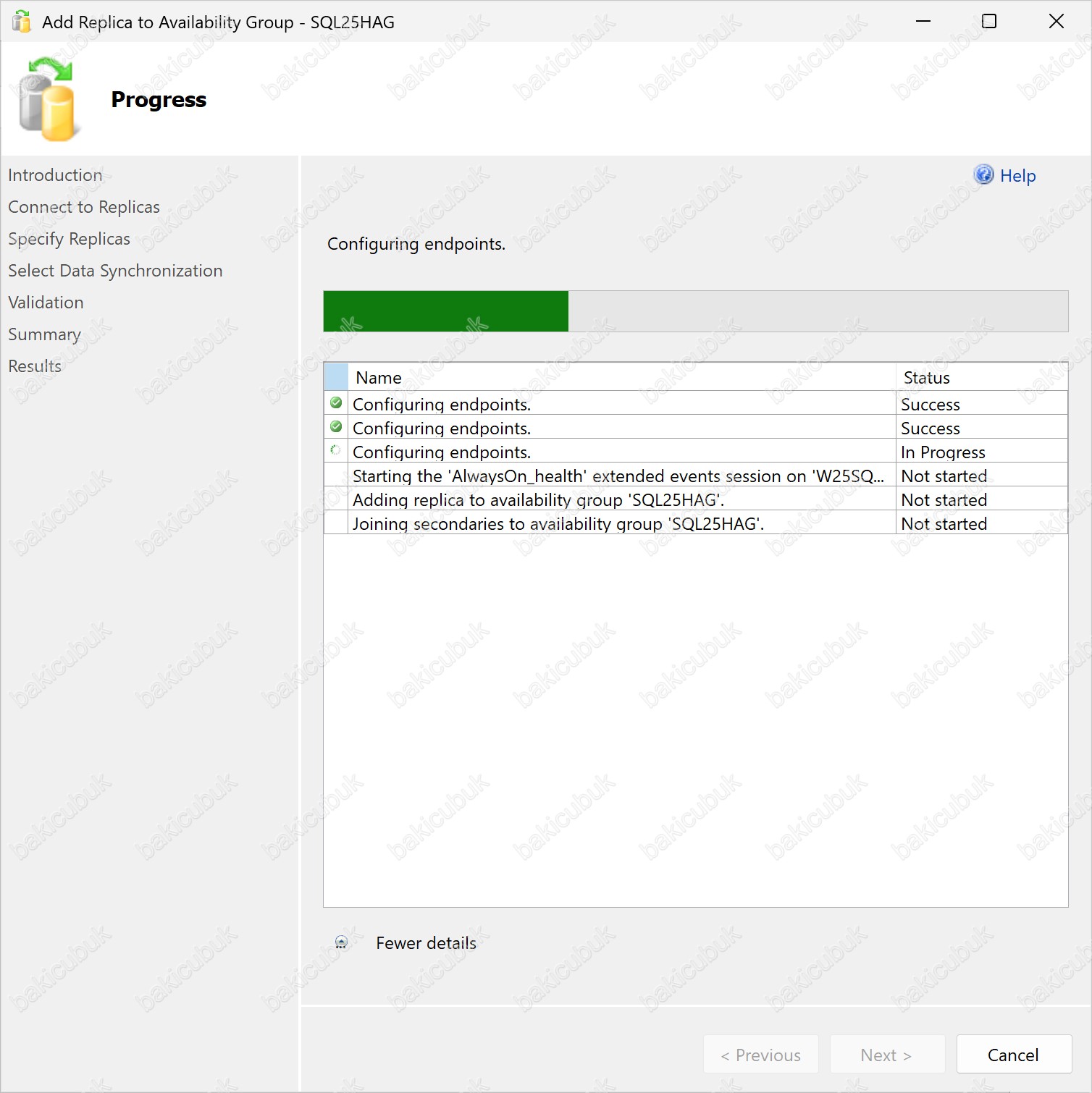1092x1093 pixels.
Task: Click the green progress bar
Action: click(x=445, y=311)
